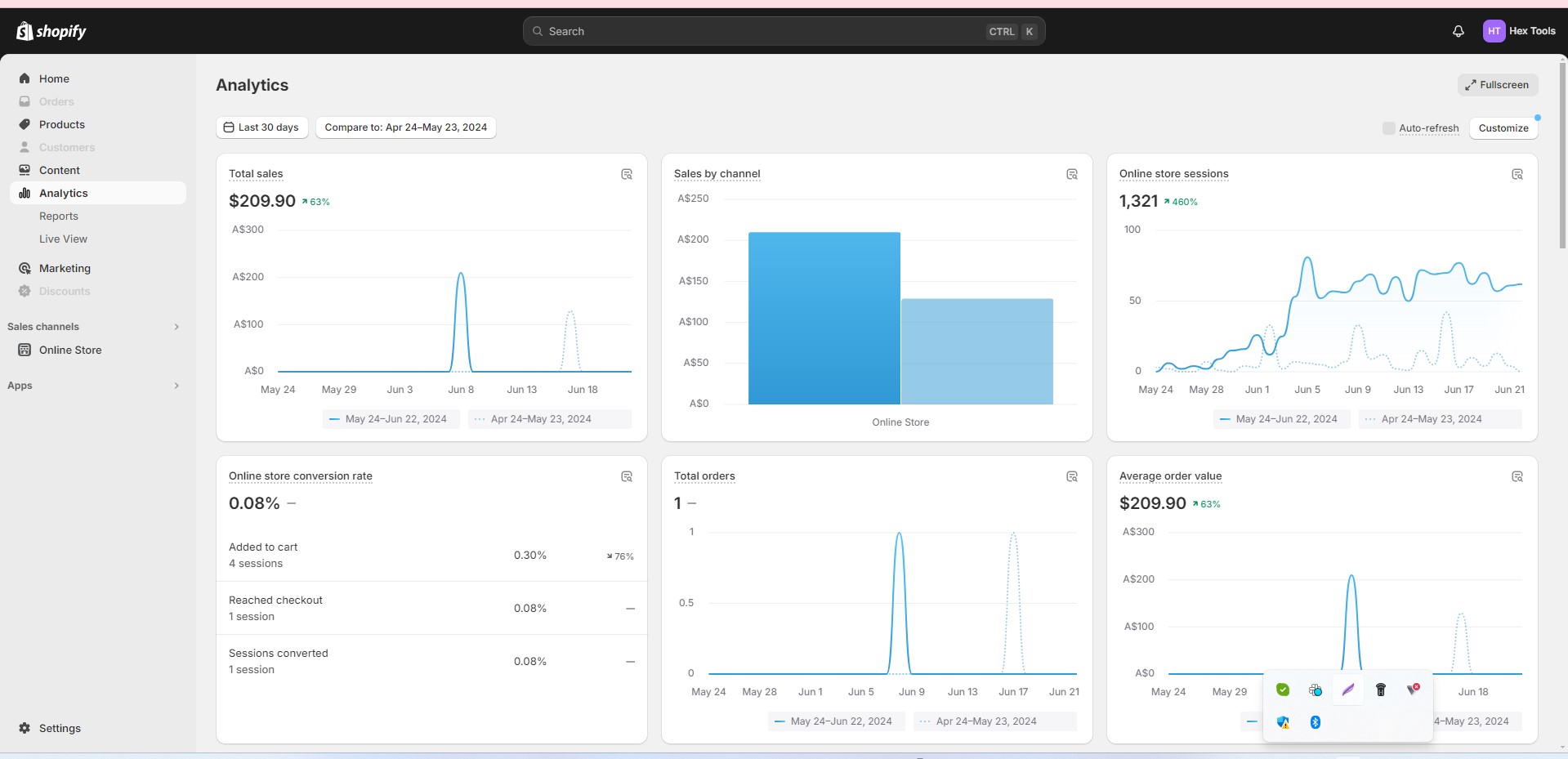Screen dimensions: 1568x759
Task: Click the search input field
Action: click(x=784, y=31)
